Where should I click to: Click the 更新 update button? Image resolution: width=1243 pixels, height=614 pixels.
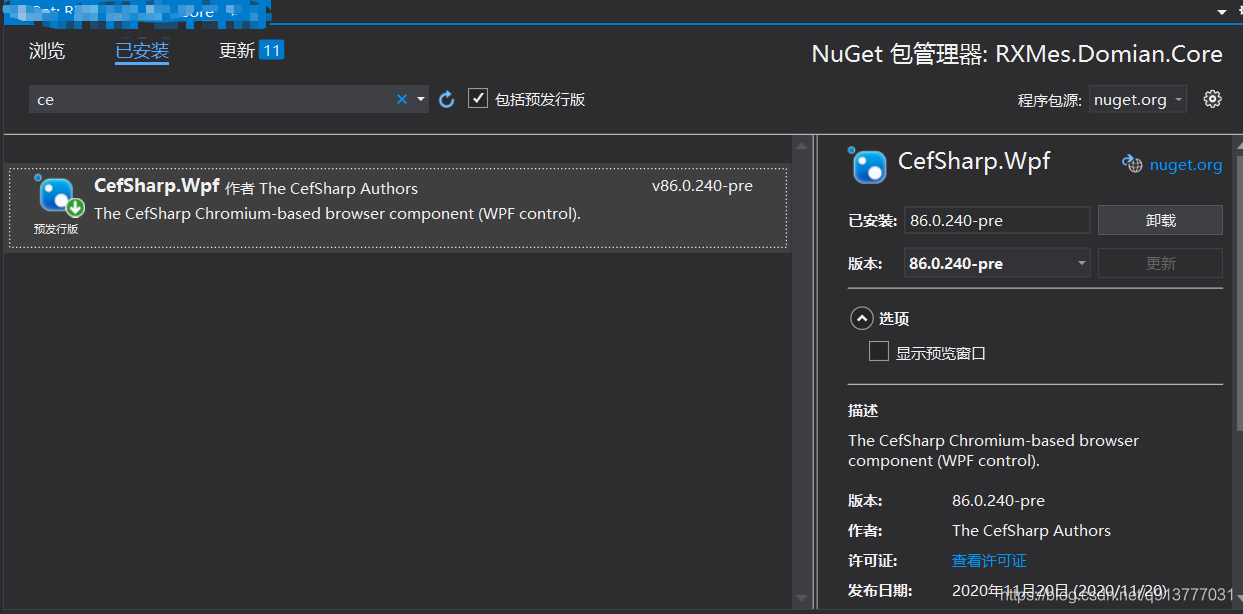click(1159, 262)
